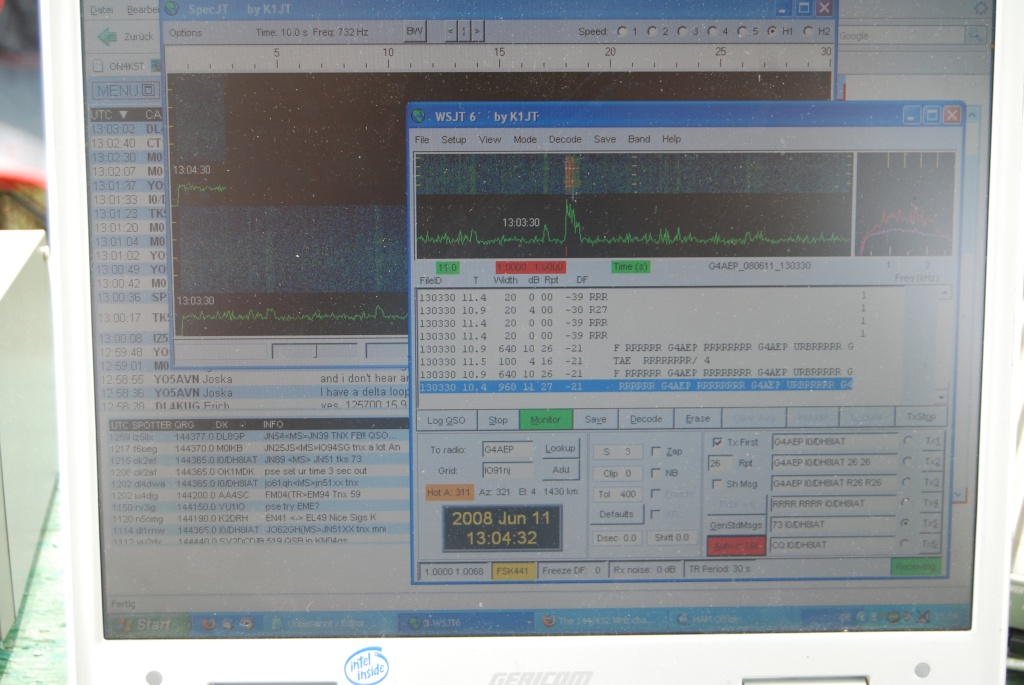
Task: Click the Log QSO button
Action: click(446, 420)
